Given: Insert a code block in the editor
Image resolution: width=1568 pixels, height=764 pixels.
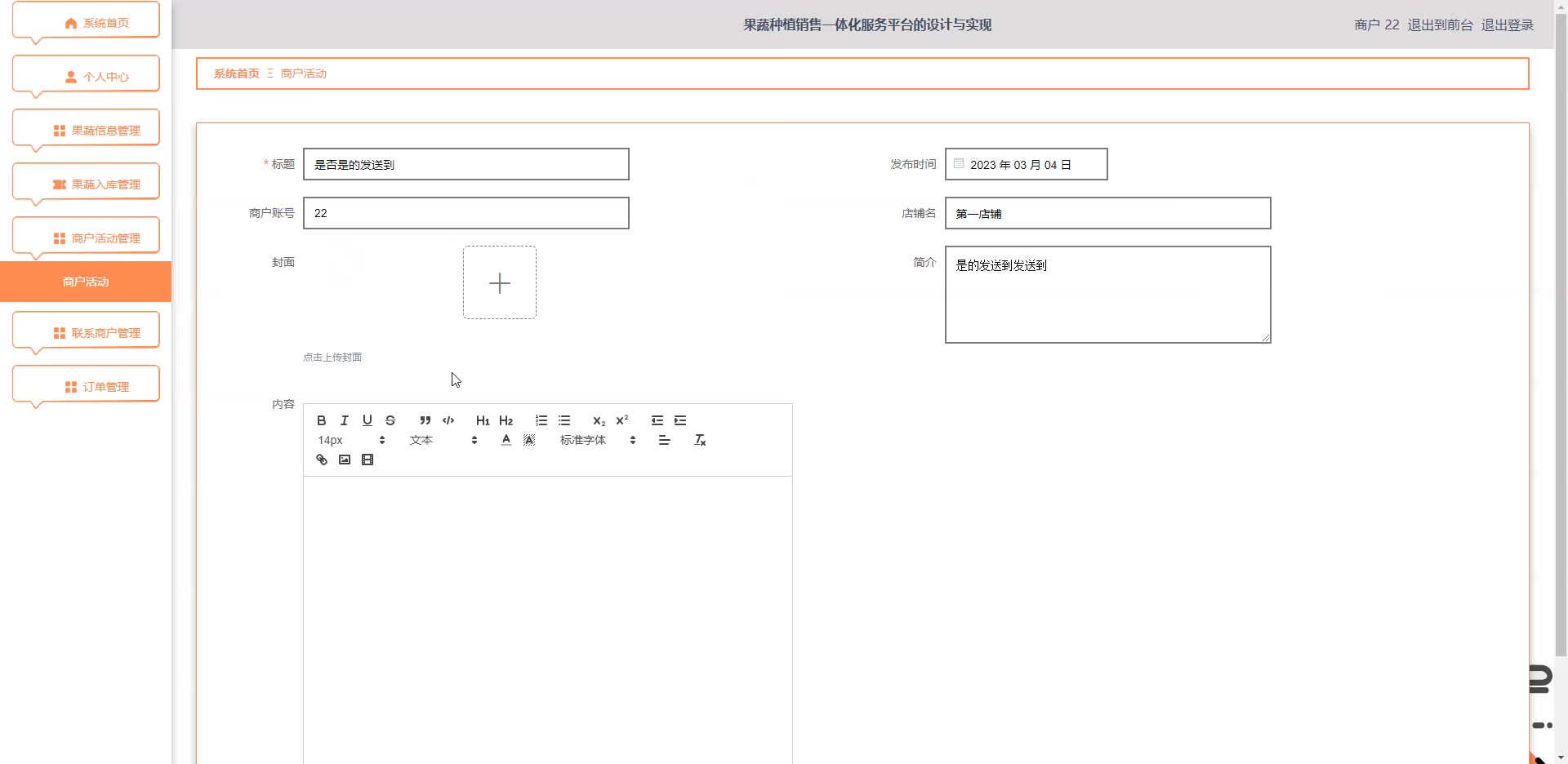Looking at the screenshot, I should 448,420.
